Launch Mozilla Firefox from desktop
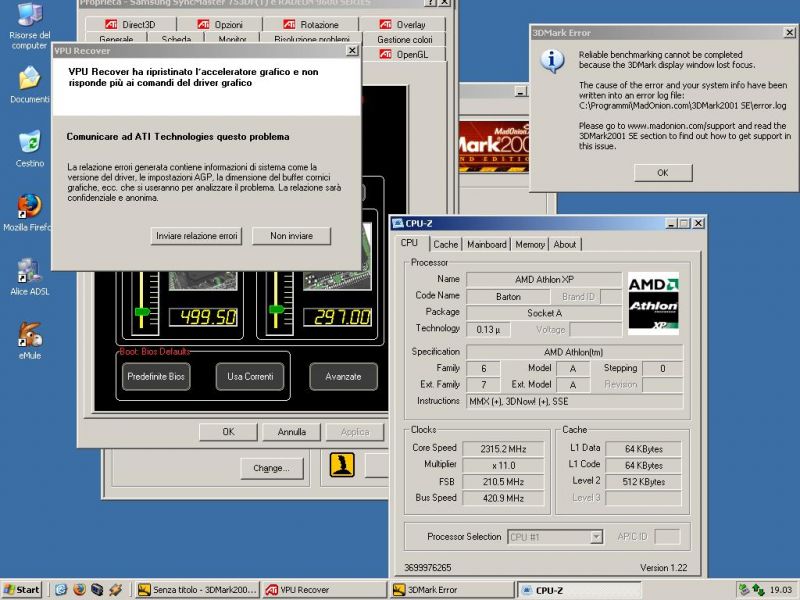The width and height of the screenshot is (800, 600). tap(29, 206)
